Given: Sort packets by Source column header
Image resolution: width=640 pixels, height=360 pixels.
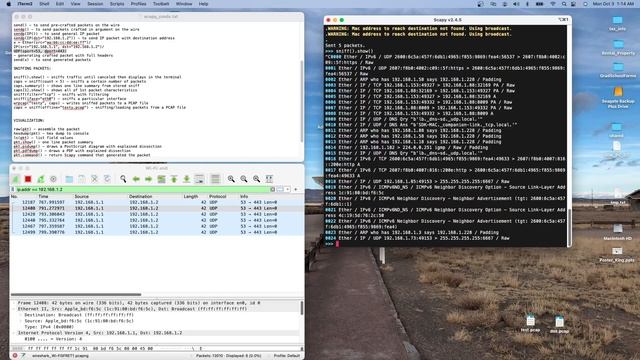Looking at the screenshot, I should click(x=82, y=196).
